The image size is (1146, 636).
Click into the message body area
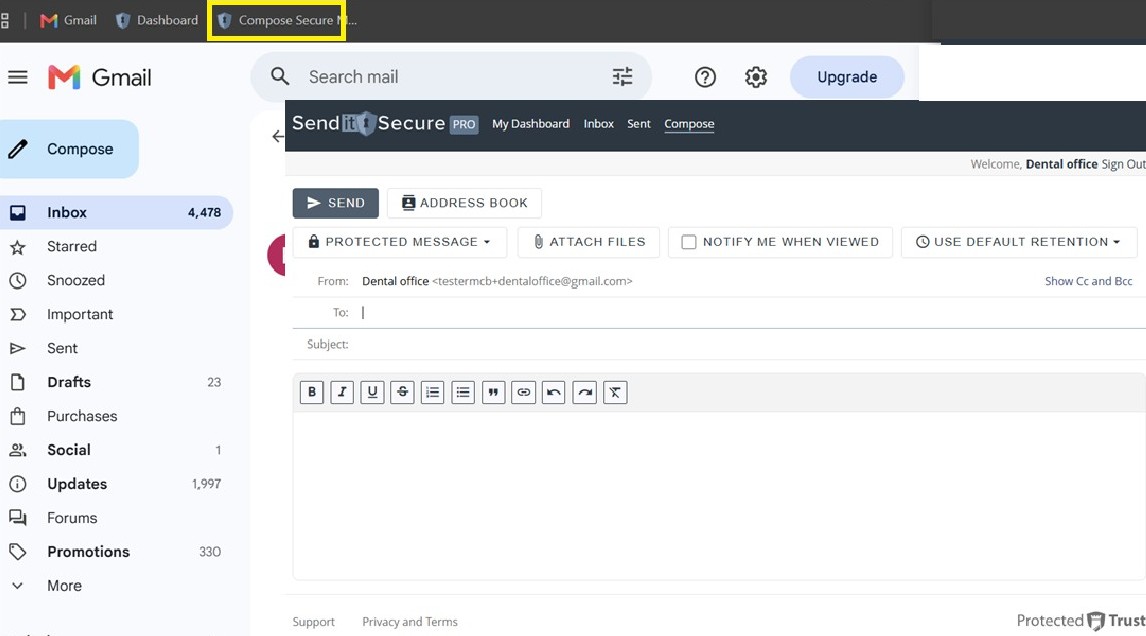point(719,496)
